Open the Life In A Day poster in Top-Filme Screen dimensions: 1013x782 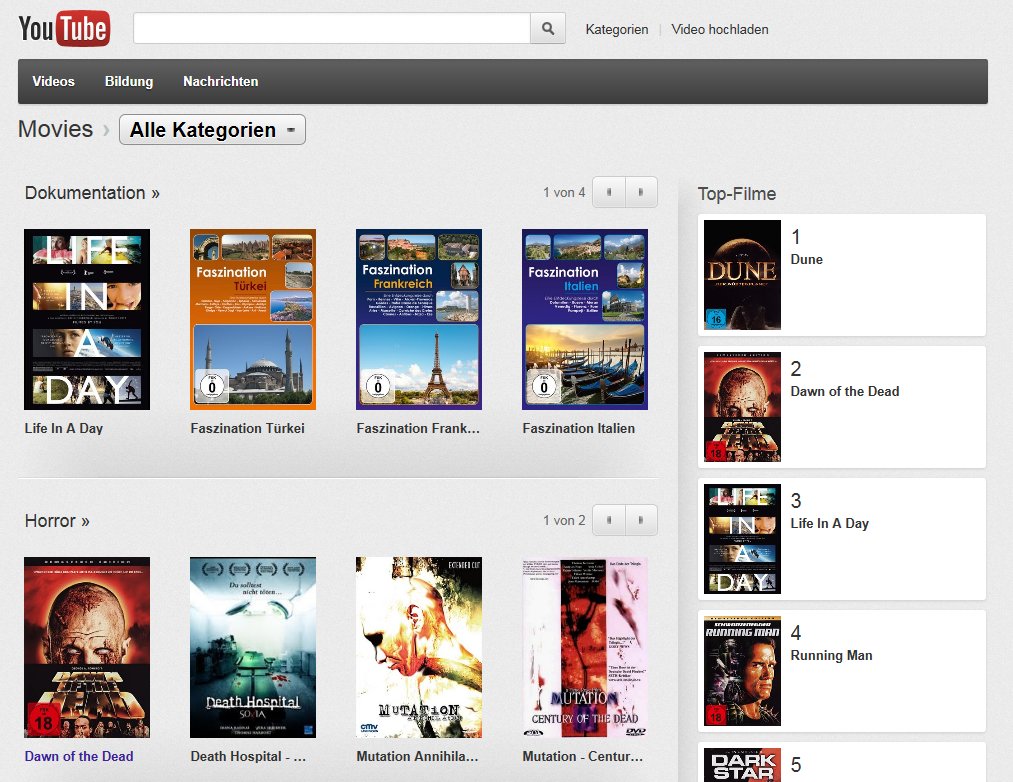coord(742,539)
